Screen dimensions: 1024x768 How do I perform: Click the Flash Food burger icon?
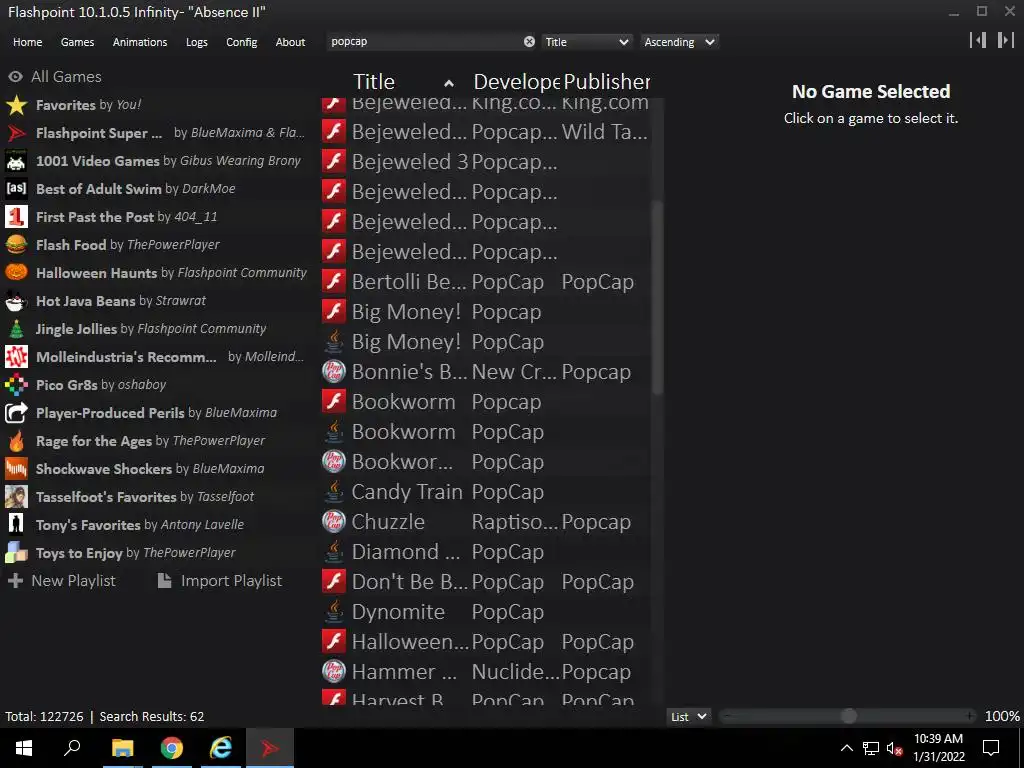click(x=16, y=245)
